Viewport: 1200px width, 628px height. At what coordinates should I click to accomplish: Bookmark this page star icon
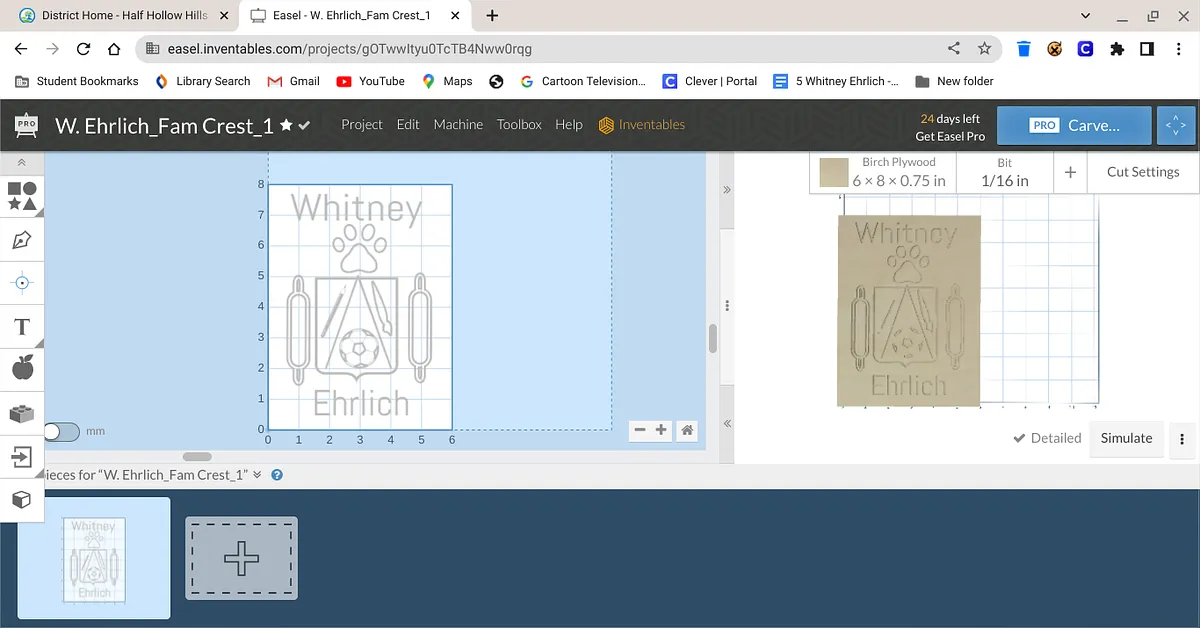pyautogui.click(x=985, y=48)
